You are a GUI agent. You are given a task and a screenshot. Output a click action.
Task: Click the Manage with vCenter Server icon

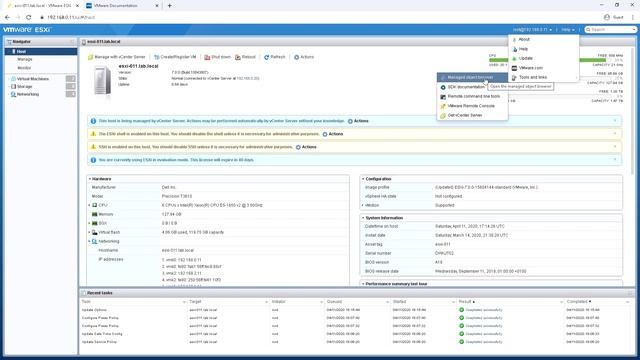point(91,57)
